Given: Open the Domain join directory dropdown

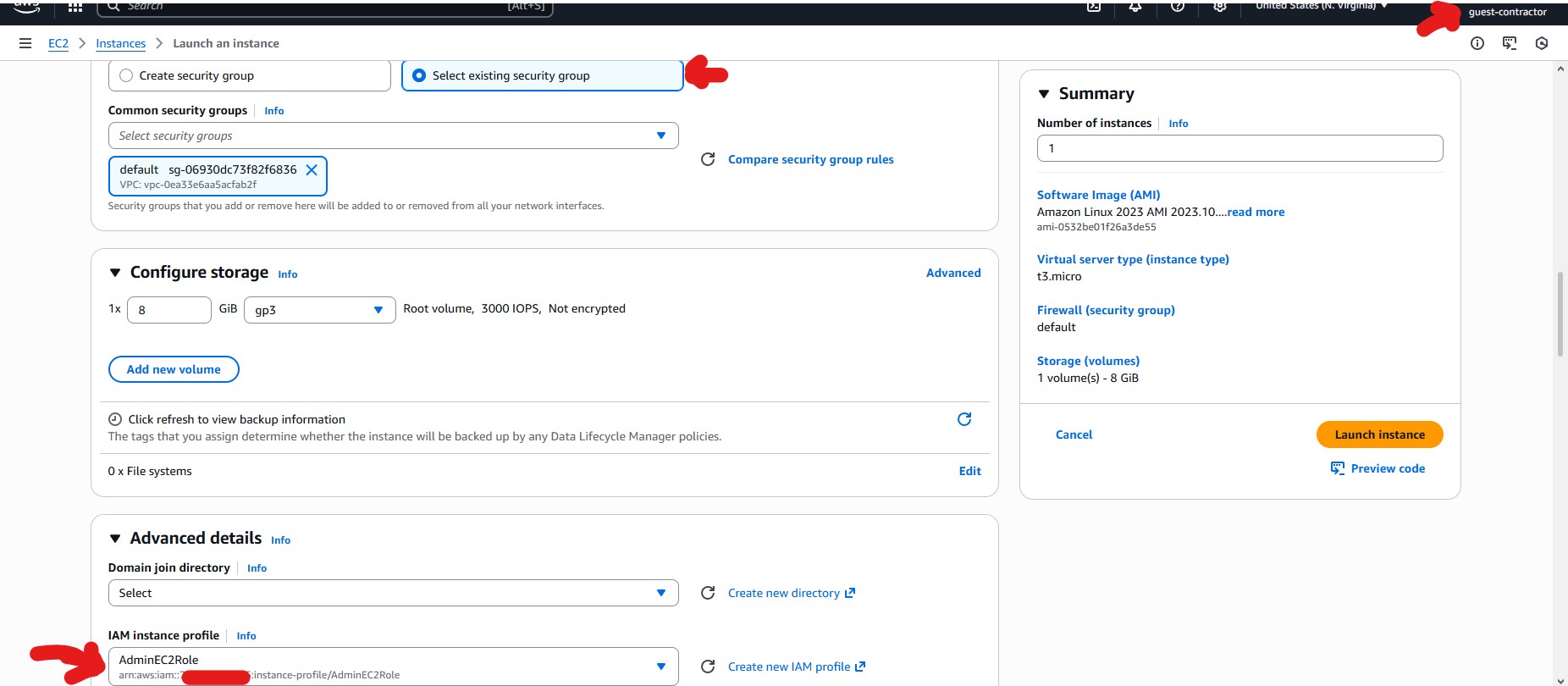Looking at the screenshot, I should pyautogui.click(x=393, y=593).
